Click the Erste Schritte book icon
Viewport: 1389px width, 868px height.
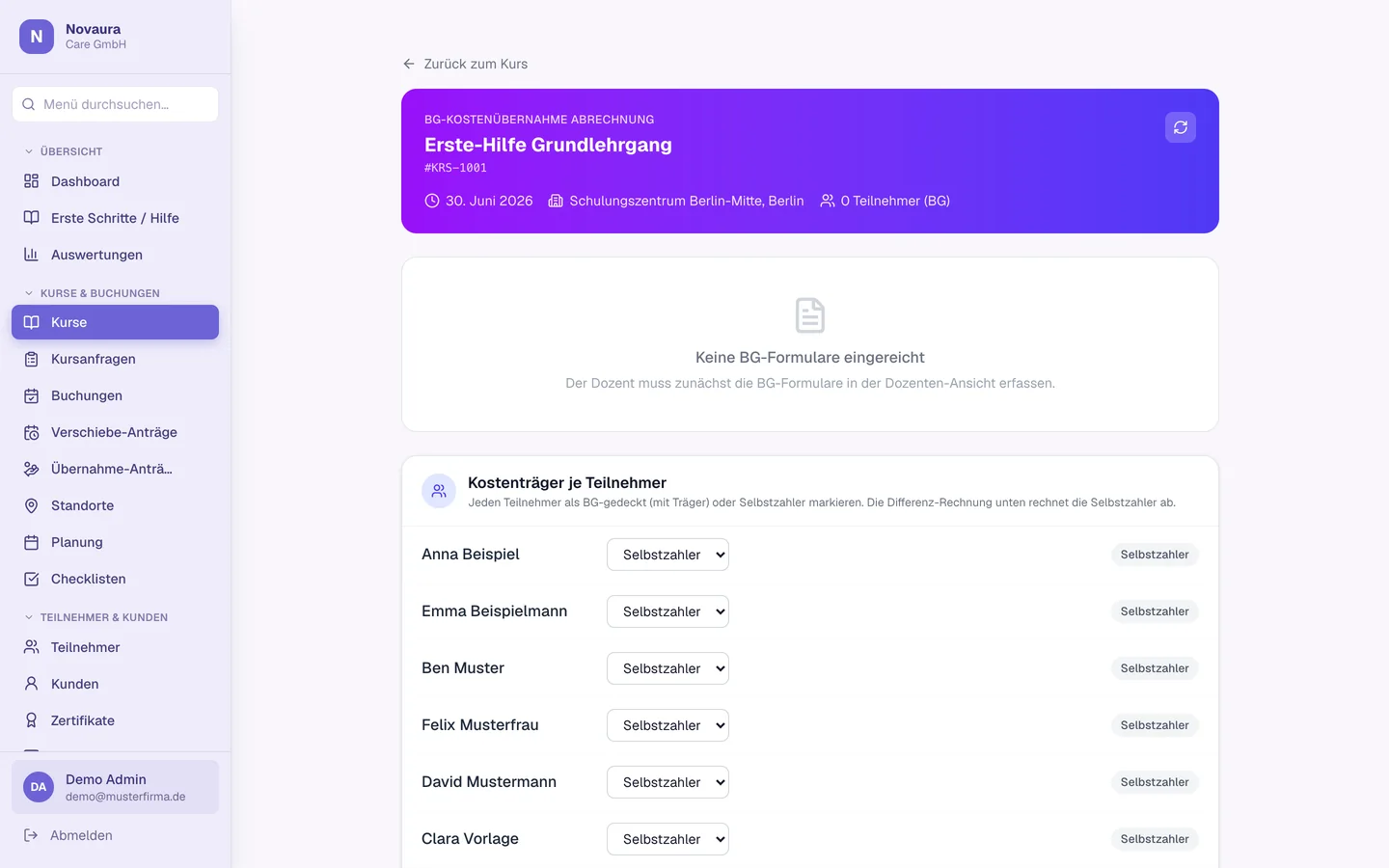click(x=31, y=218)
